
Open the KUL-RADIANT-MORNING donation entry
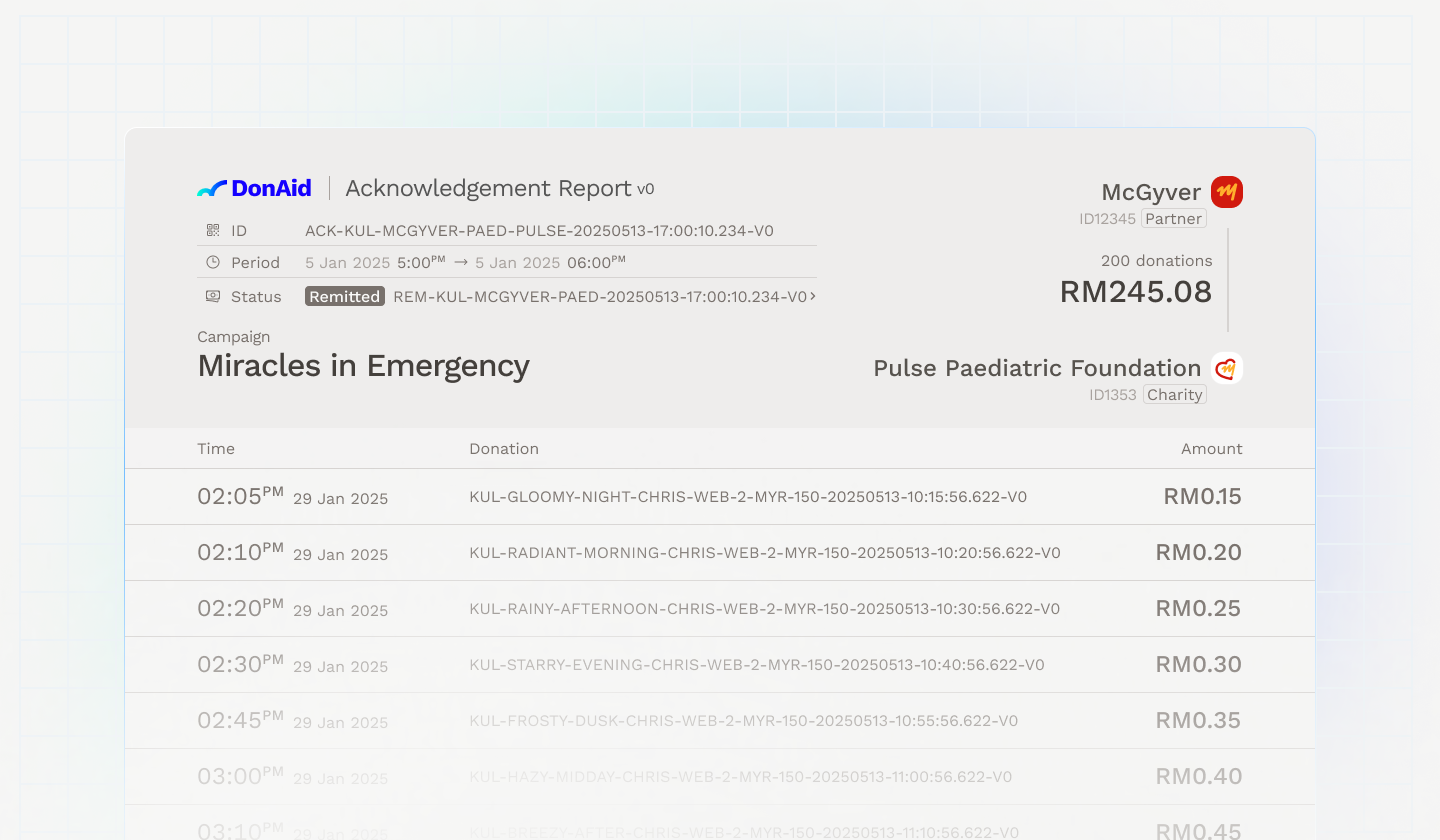(x=764, y=553)
